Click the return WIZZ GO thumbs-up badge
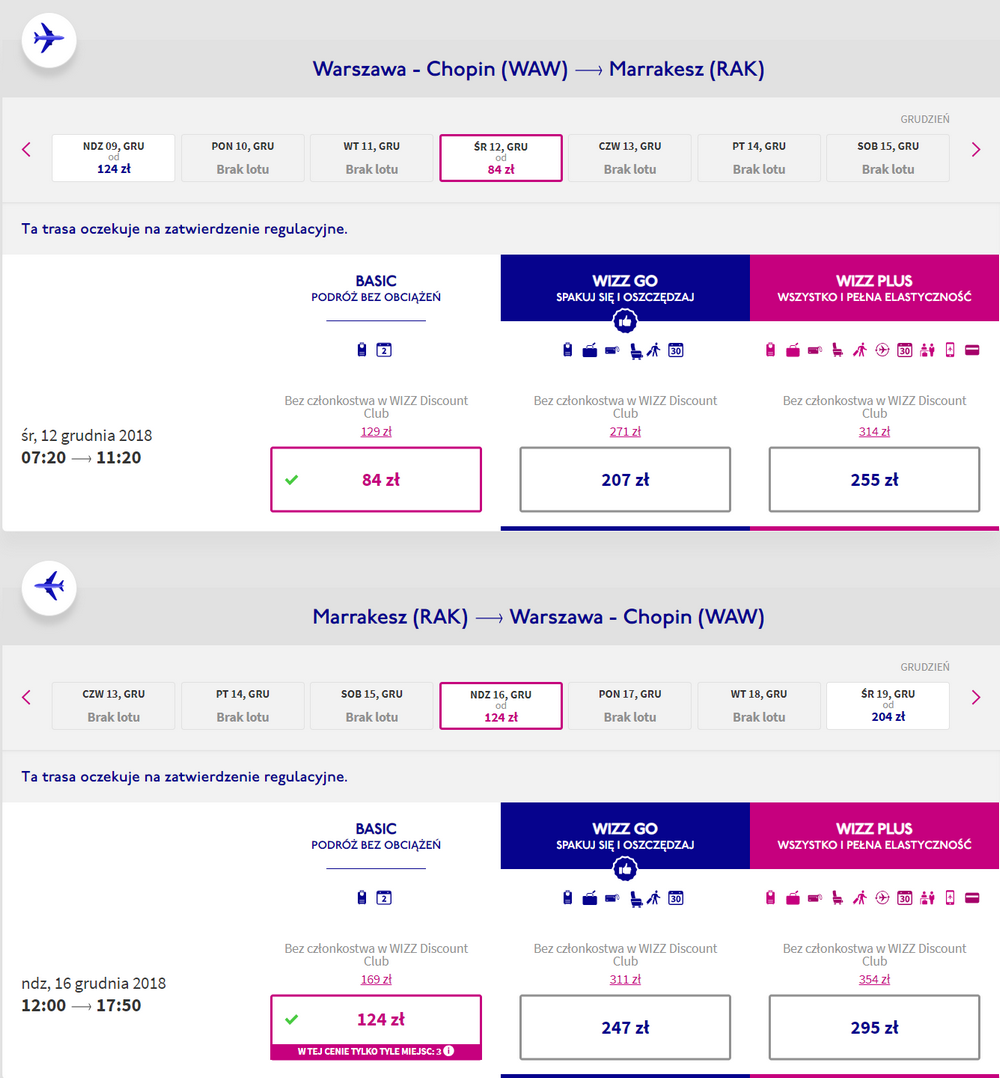This screenshot has height=1078, width=1000. 625,869
